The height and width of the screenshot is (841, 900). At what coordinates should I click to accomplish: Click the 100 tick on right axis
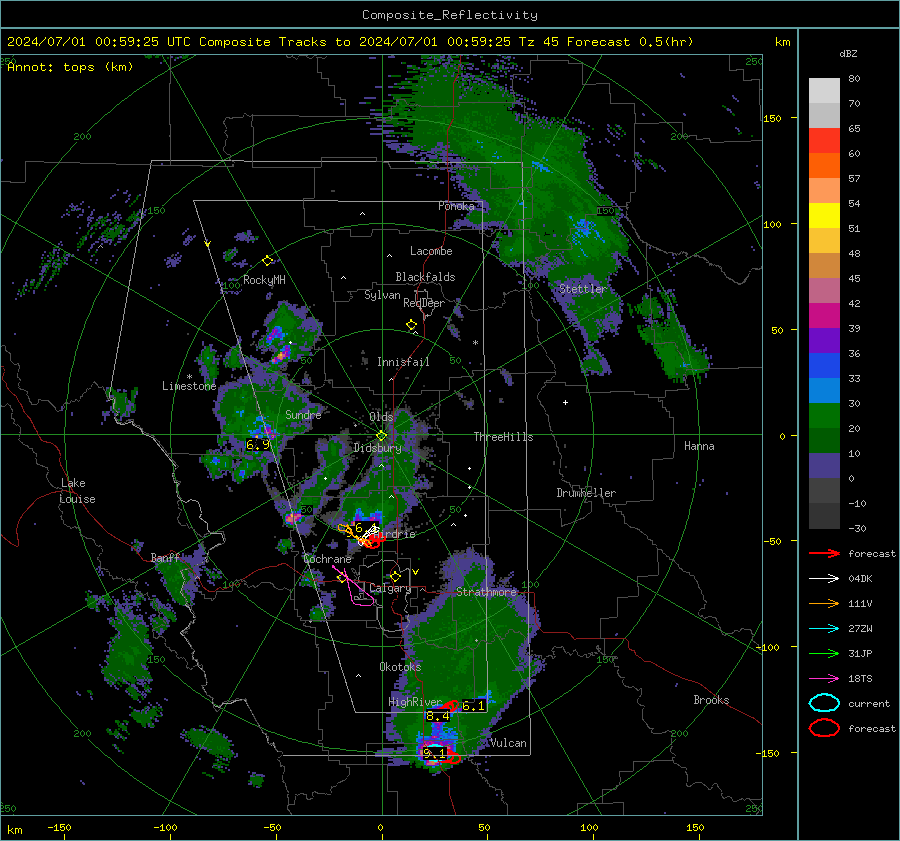[772, 224]
